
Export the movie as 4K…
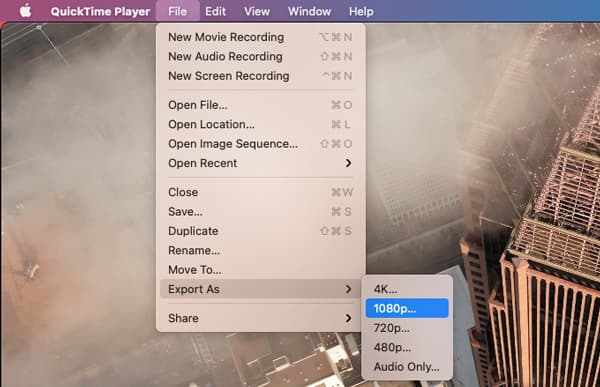click(407, 289)
